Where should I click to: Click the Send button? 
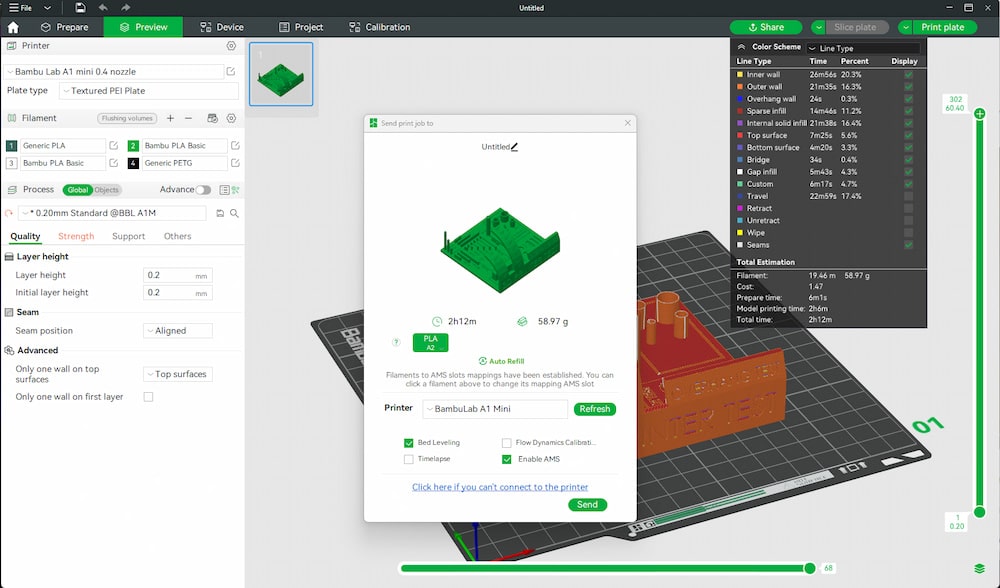tap(587, 504)
